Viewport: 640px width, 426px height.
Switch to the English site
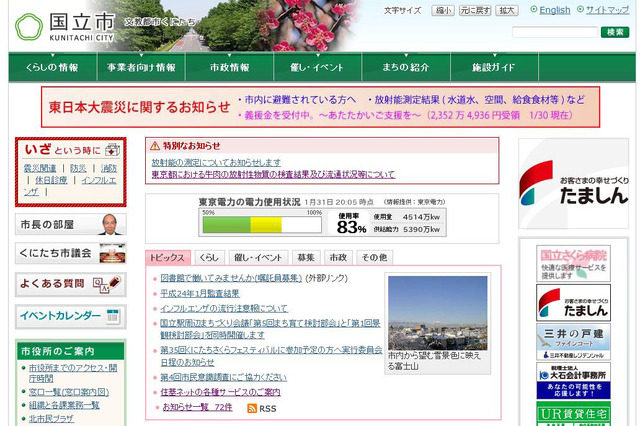555,10
